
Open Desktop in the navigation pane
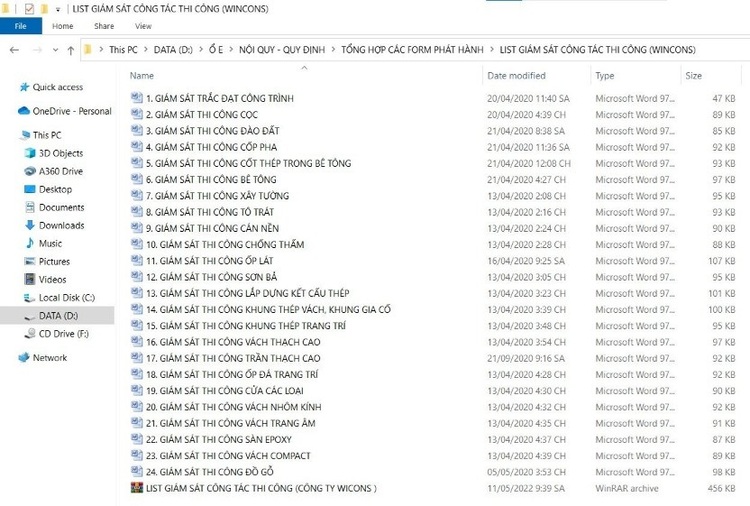[x=55, y=189]
